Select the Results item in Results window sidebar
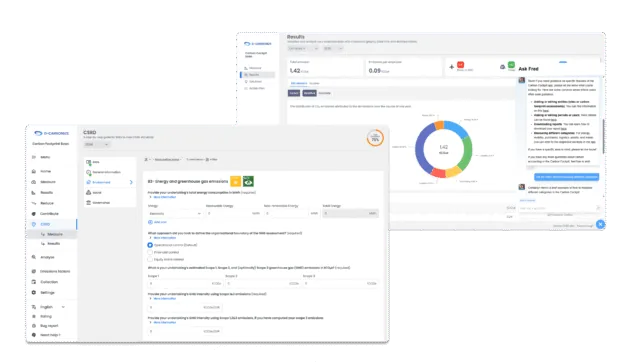 click(x=258, y=75)
